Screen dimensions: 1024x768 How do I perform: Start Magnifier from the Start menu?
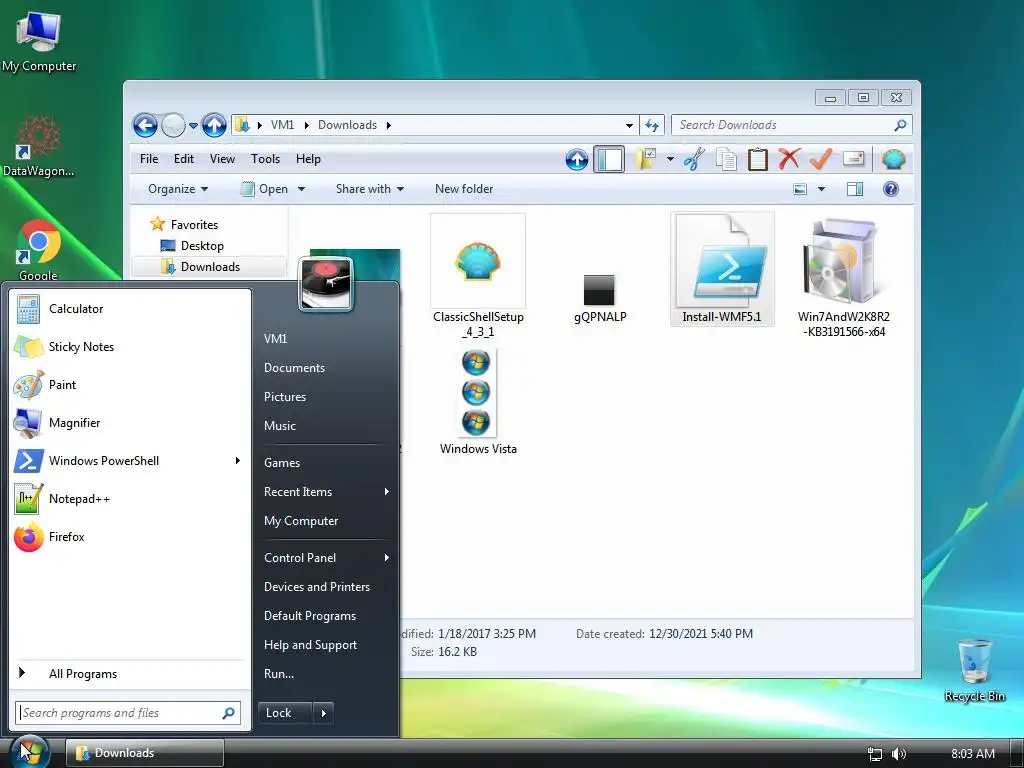[129, 423]
